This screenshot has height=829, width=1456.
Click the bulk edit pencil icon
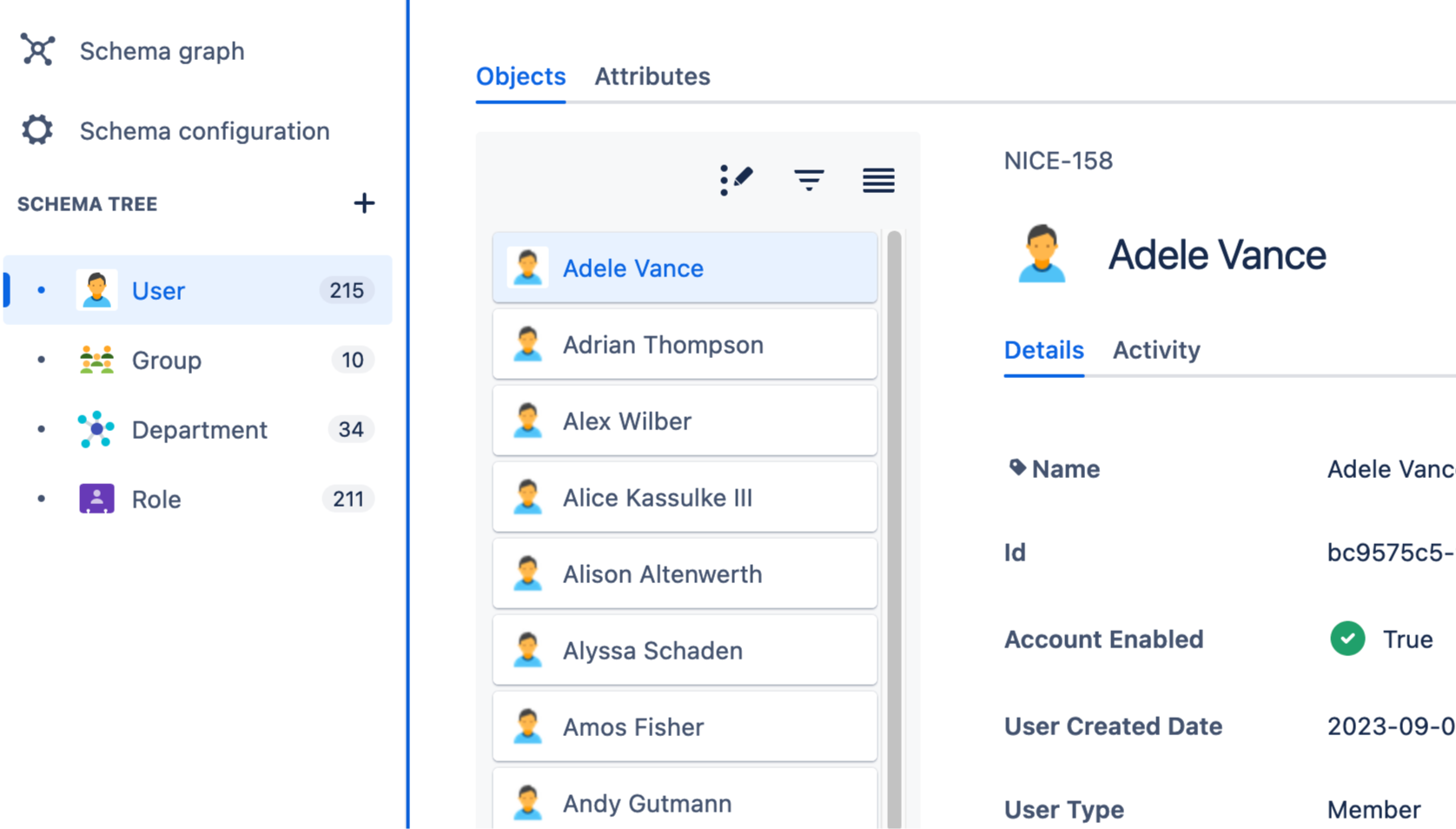[x=736, y=180]
